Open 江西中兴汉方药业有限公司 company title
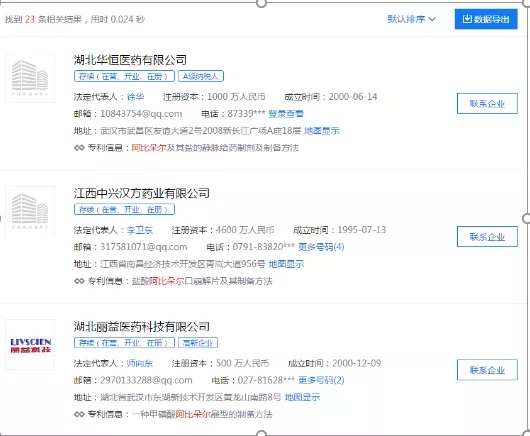The width and height of the screenshot is (530, 436). (x=142, y=193)
